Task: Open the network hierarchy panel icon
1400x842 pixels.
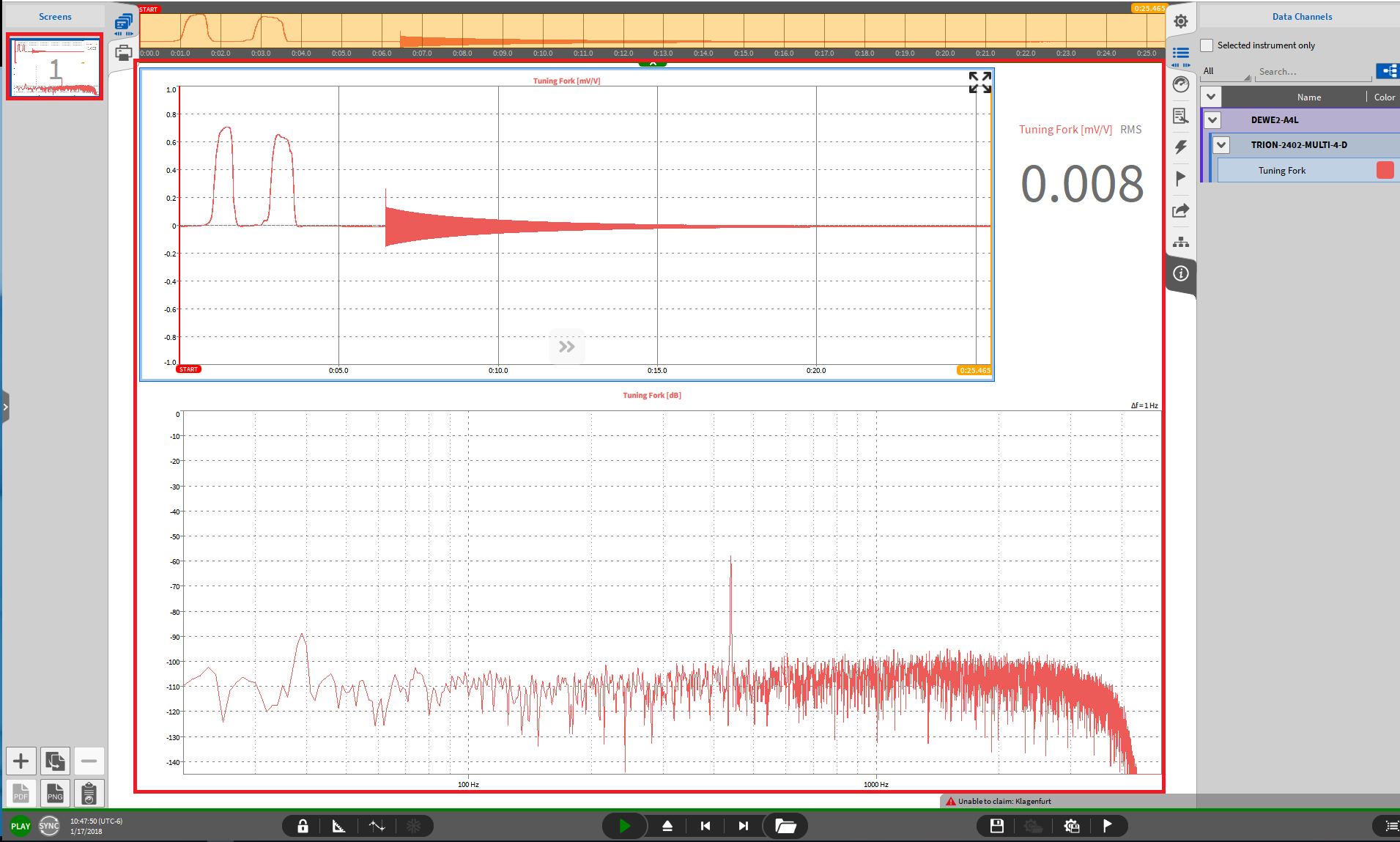Action: (x=1180, y=242)
